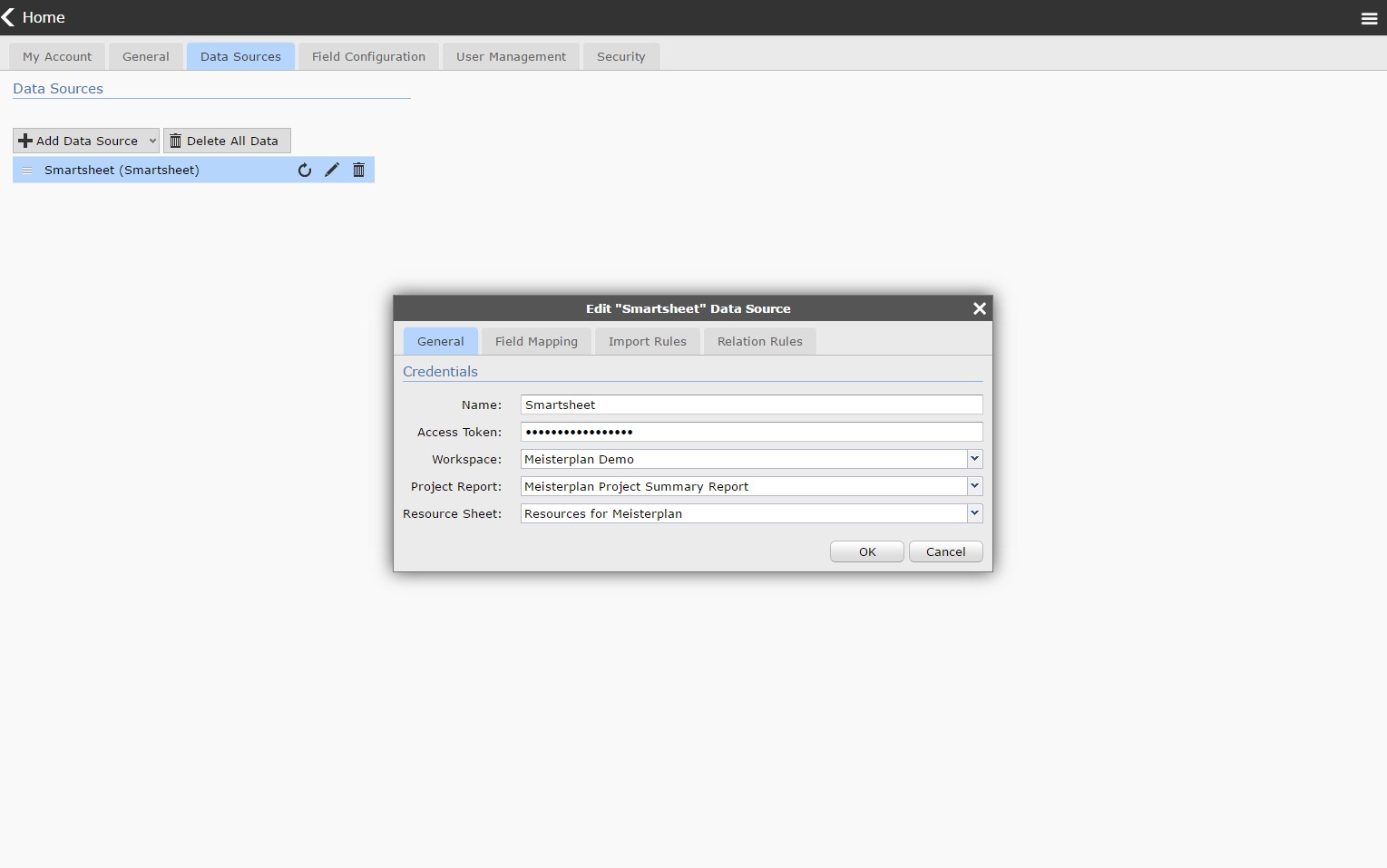Delete the Smartsheet data source with trash icon
The image size is (1387, 868).
pyautogui.click(x=358, y=170)
